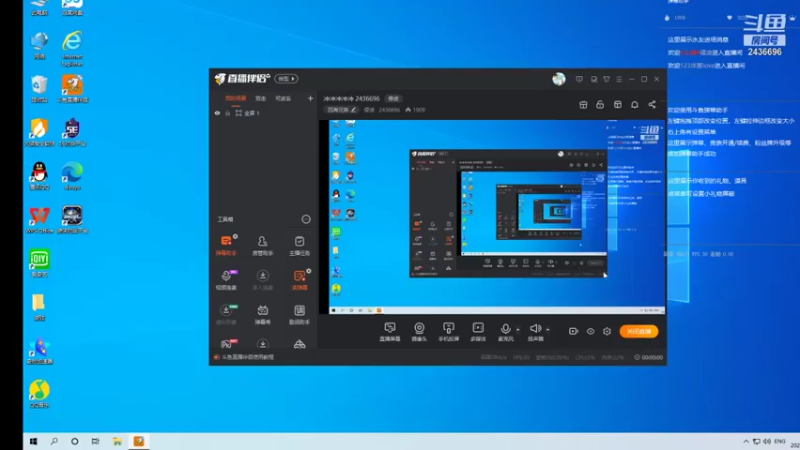Click the Internet Explorer desktop icon
800x450 pixels.
[72, 47]
